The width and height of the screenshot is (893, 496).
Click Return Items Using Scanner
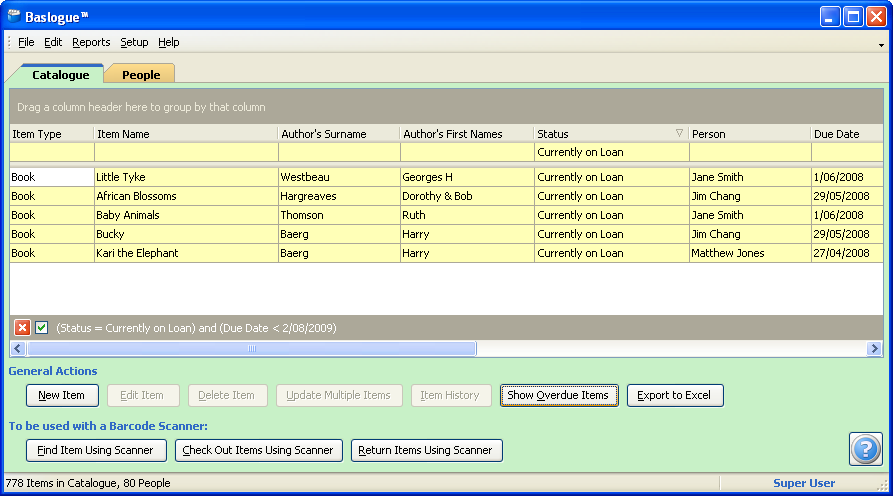tap(427, 450)
